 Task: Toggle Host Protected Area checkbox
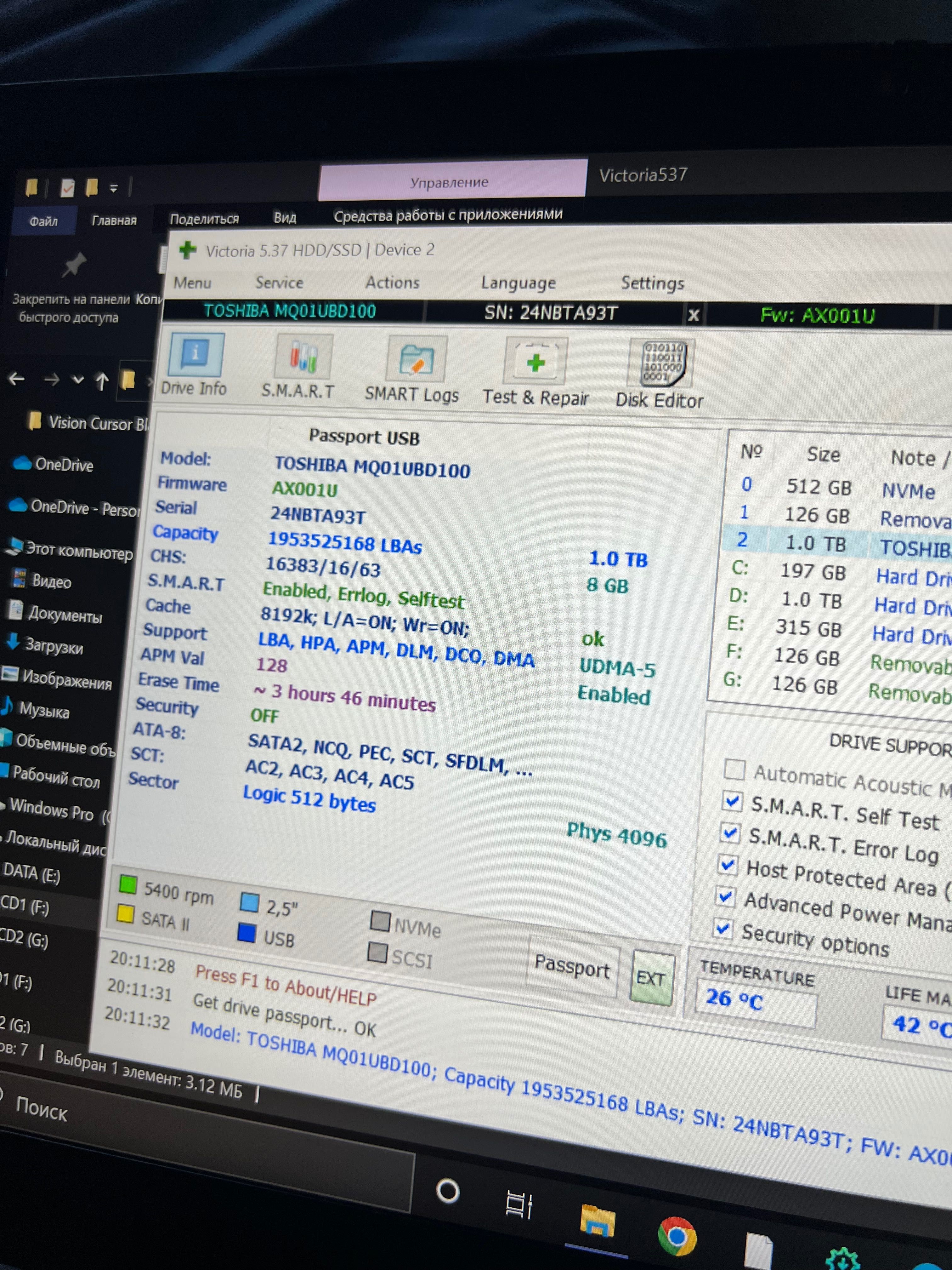click(x=728, y=864)
